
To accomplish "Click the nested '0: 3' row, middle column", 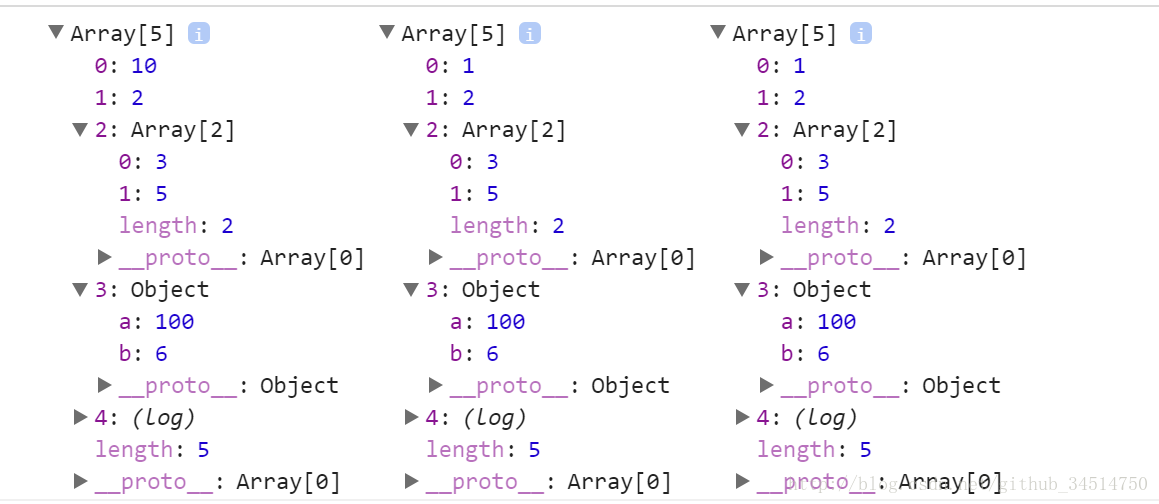I will pyautogui.click(x=475, y=161).
